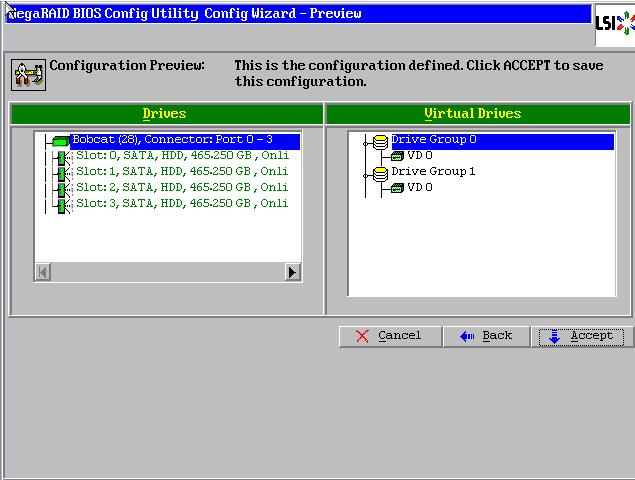The width and height of the screenshot is (635, 480).
Task: Click the Drives list right scroll arrow
Action: [292, 272]
